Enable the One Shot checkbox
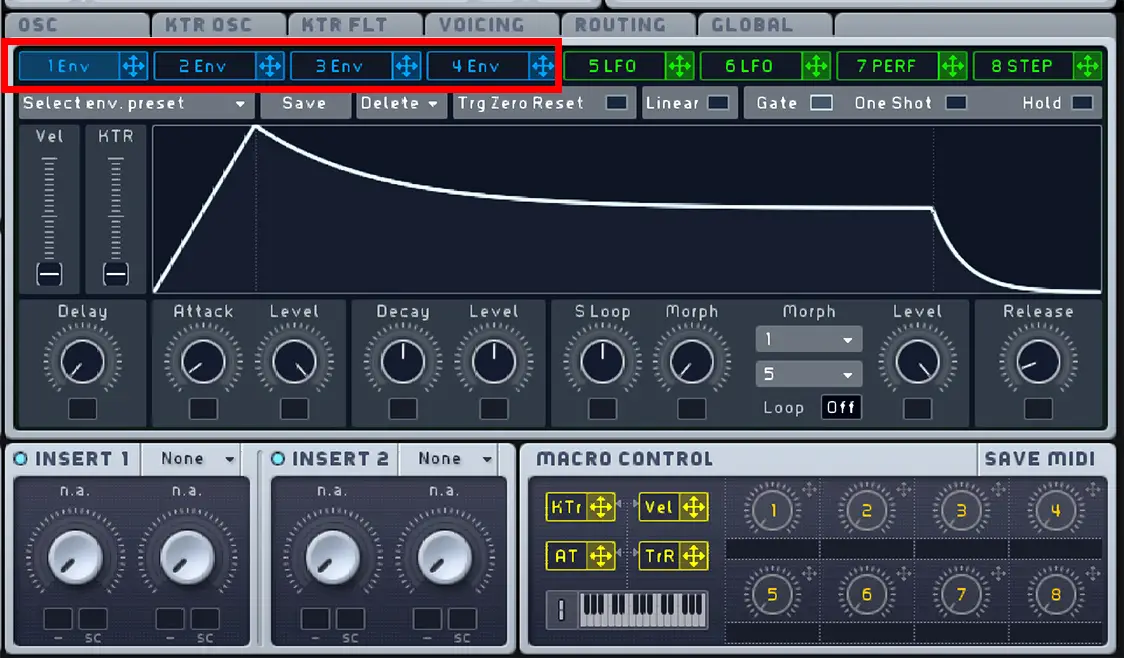Screen dimensions: 1124x658 957,102
